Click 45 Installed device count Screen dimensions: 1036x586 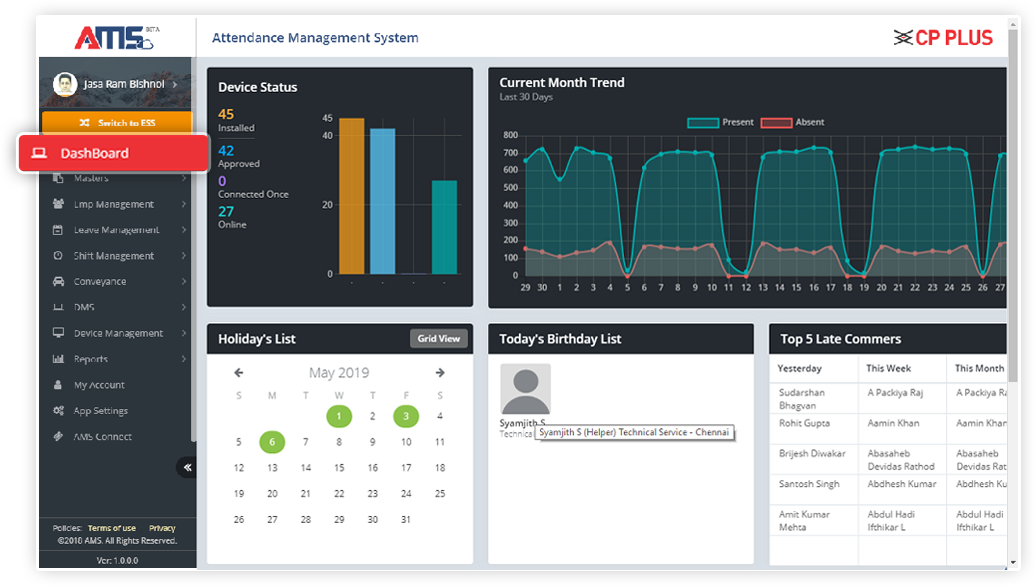(226, 114)
